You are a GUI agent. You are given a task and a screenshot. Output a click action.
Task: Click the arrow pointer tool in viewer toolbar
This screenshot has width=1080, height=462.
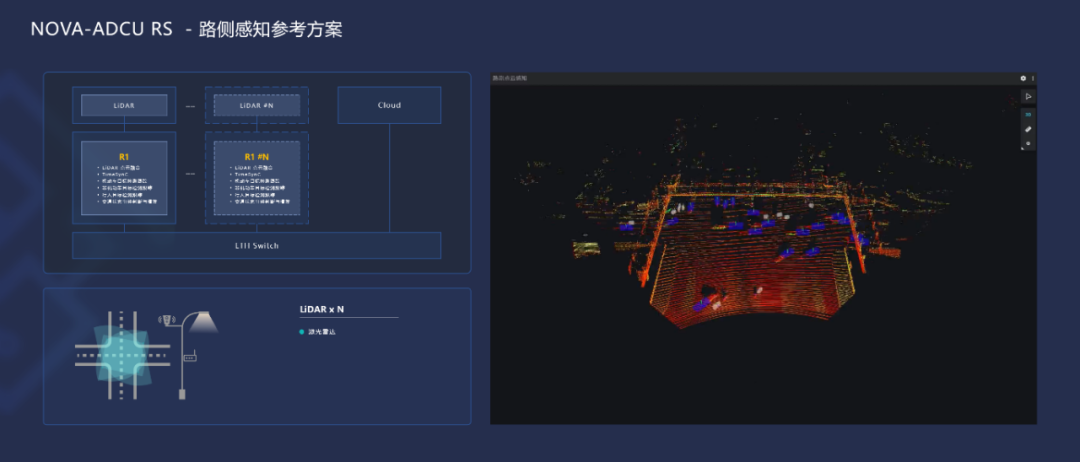[1028, 97]
